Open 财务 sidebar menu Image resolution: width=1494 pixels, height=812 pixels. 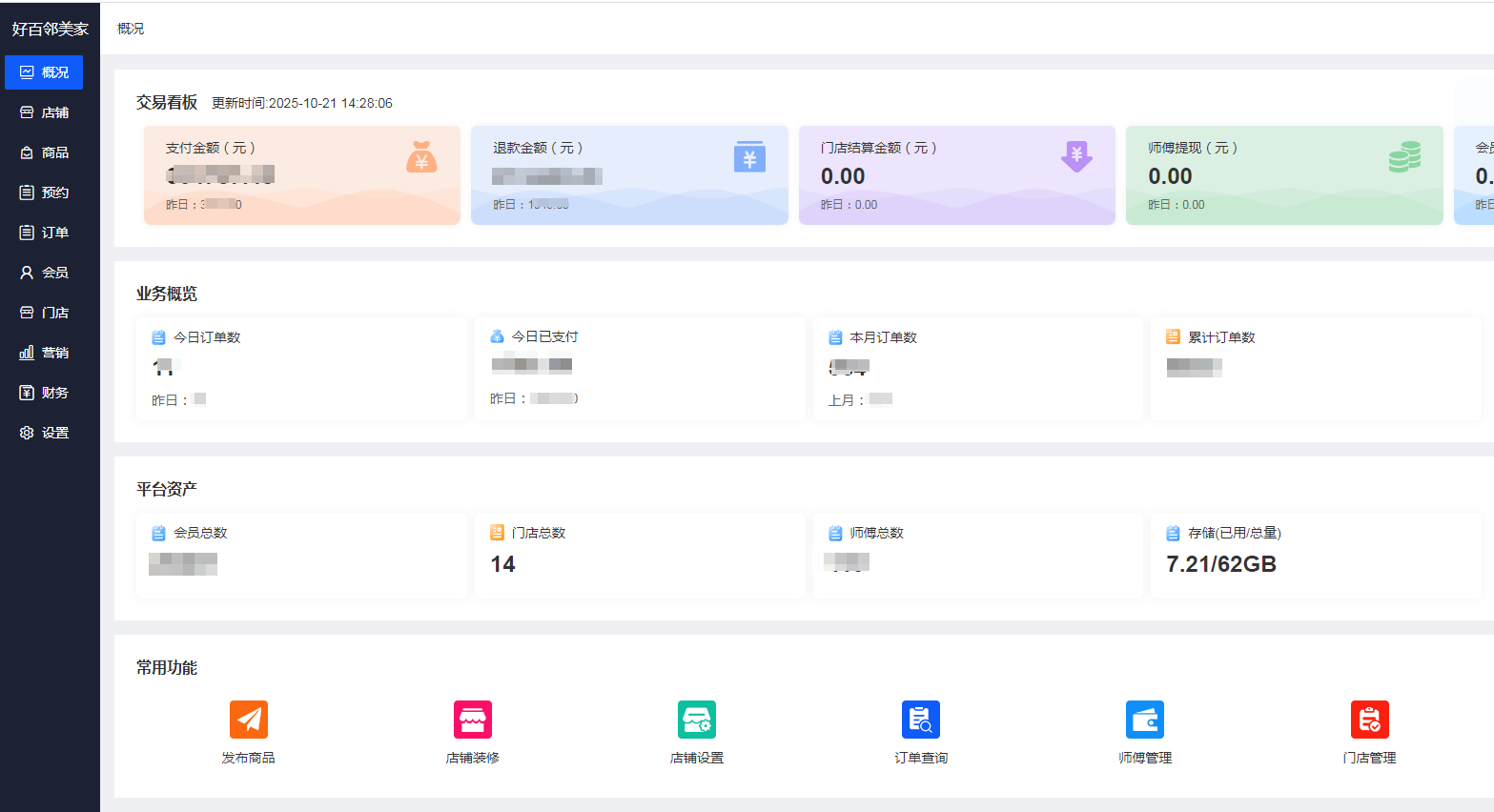pyautogui.click(x=44, y=393)
